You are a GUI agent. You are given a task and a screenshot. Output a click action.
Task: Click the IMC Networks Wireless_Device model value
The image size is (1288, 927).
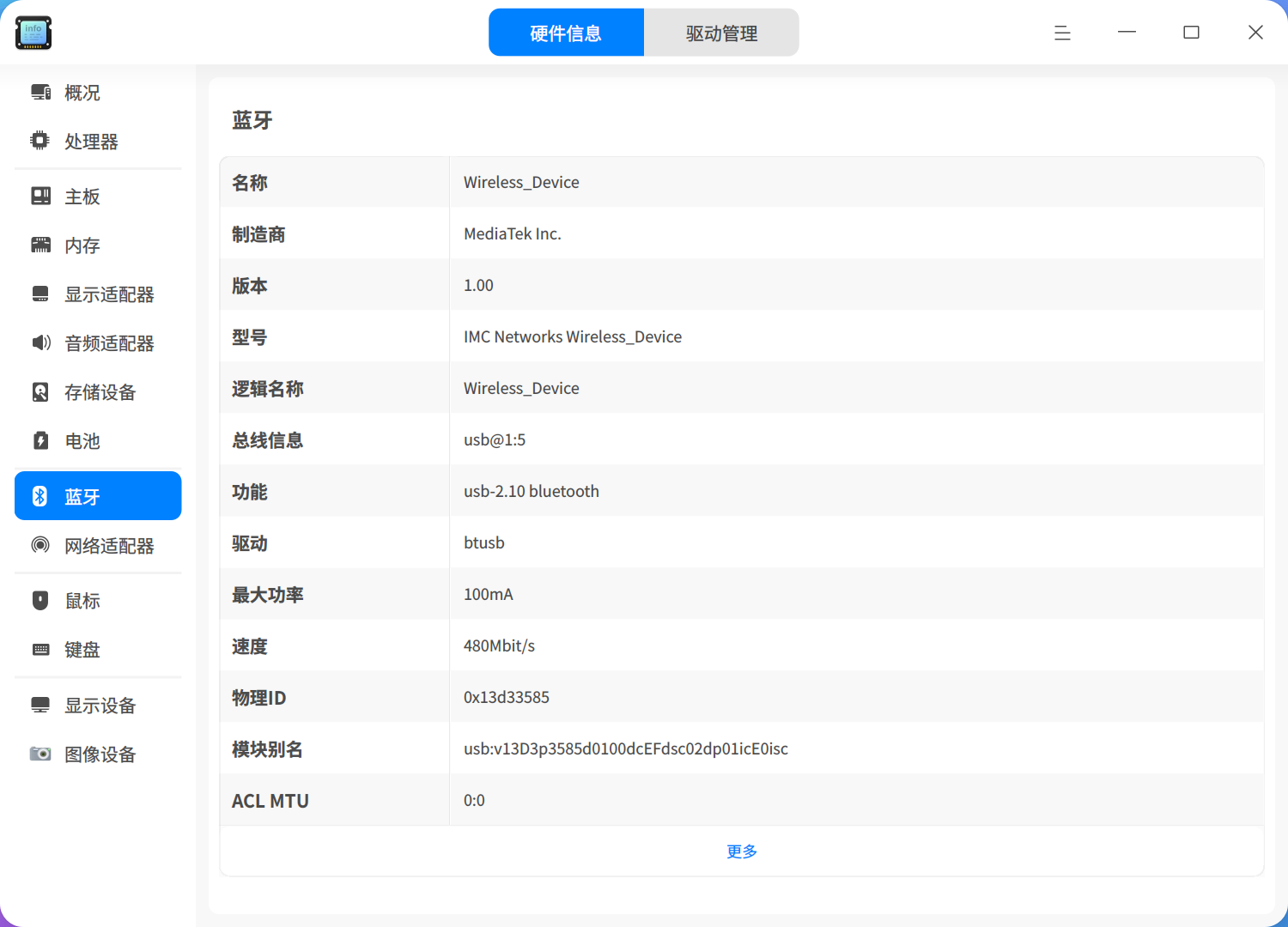coord(573,336)
